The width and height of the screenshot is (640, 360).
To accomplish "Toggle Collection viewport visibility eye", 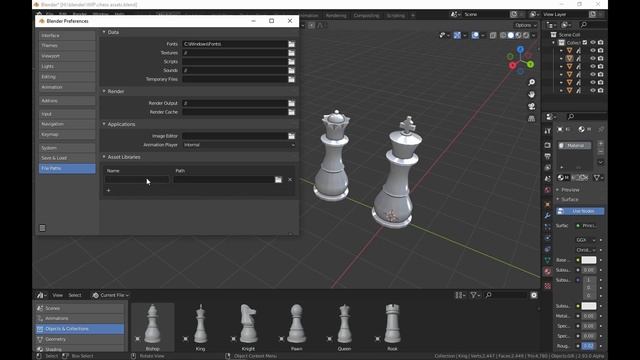I will click(x=593, y=42).
